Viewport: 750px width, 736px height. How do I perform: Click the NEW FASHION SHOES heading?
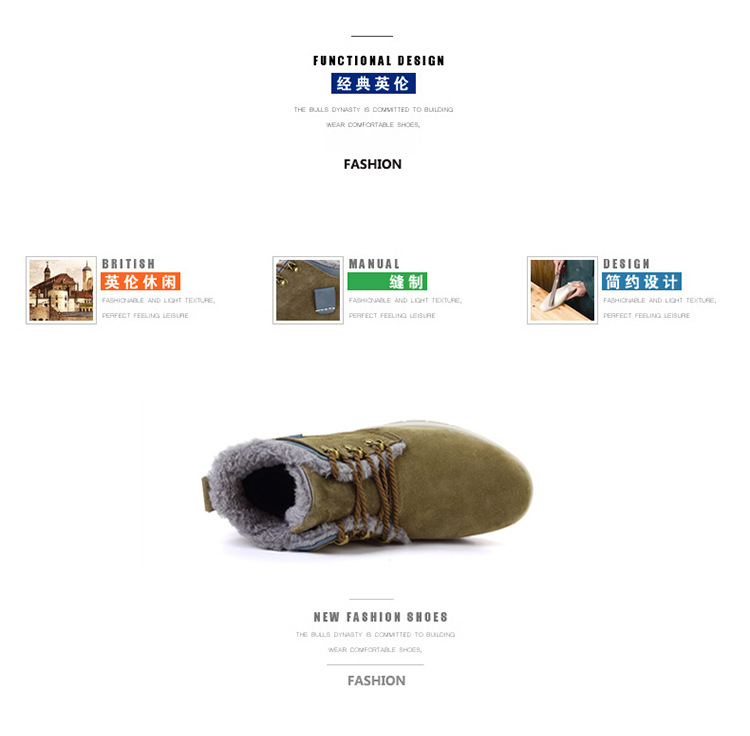[381, 617]
